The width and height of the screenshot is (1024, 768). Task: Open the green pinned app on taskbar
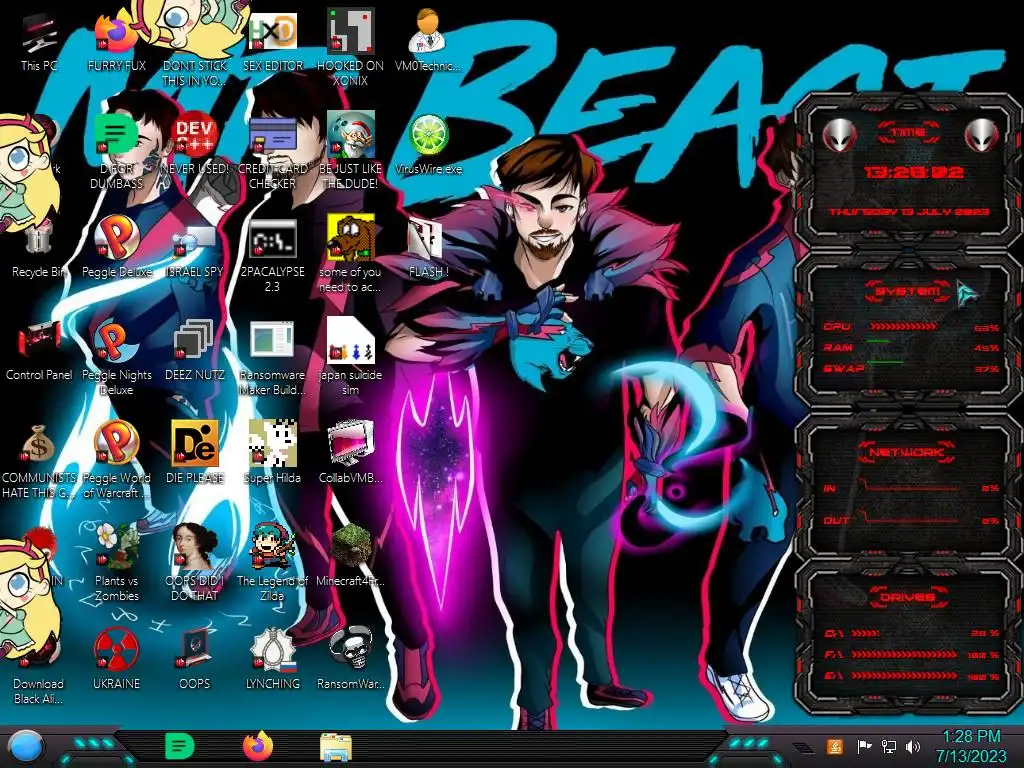pos(179,746)
